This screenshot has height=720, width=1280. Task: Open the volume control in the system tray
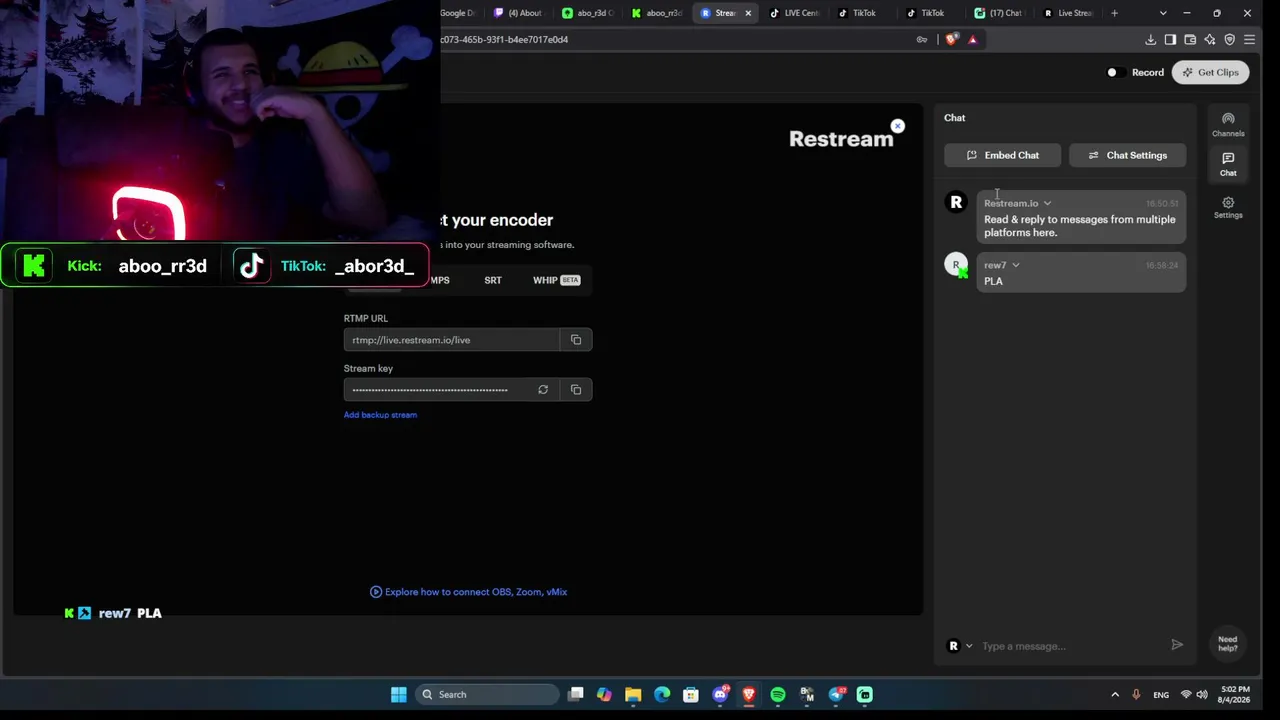coord(1202,694)
